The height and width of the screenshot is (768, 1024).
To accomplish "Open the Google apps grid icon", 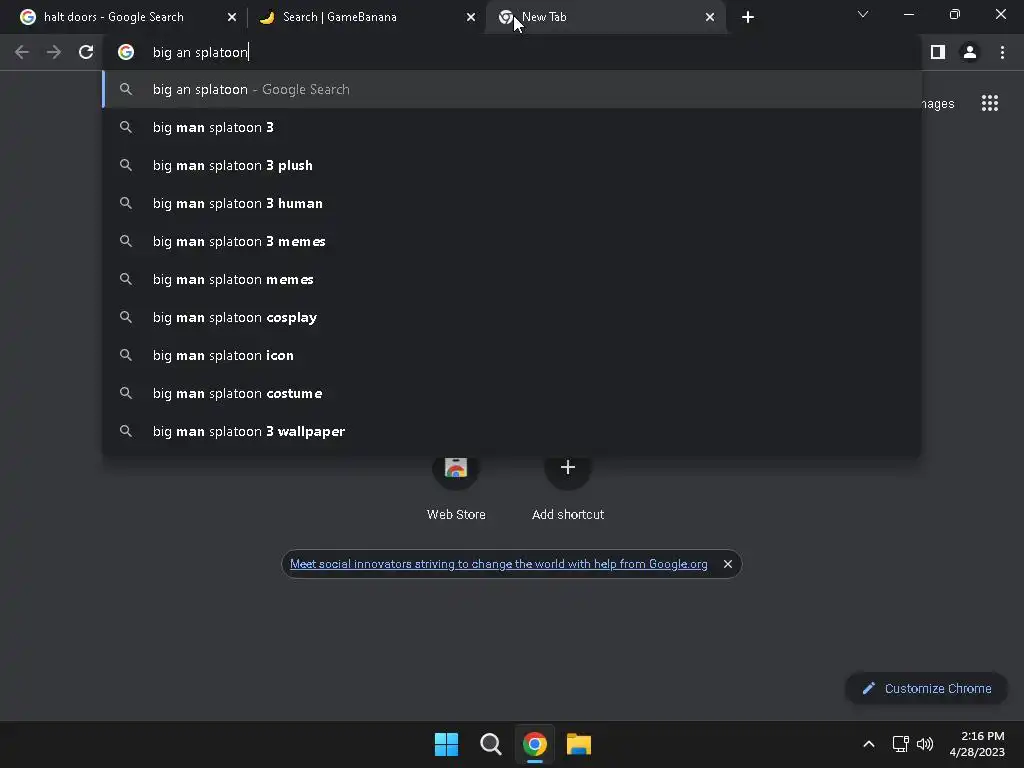I will point(990,103).
